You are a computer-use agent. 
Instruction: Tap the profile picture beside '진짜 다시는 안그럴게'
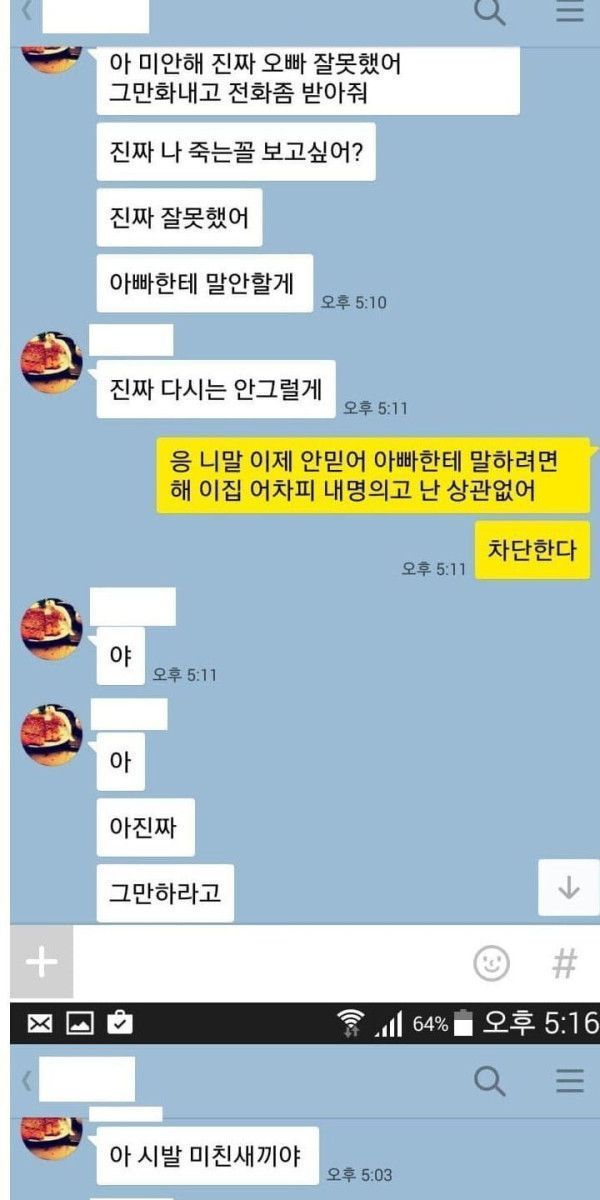pos(52,361)
